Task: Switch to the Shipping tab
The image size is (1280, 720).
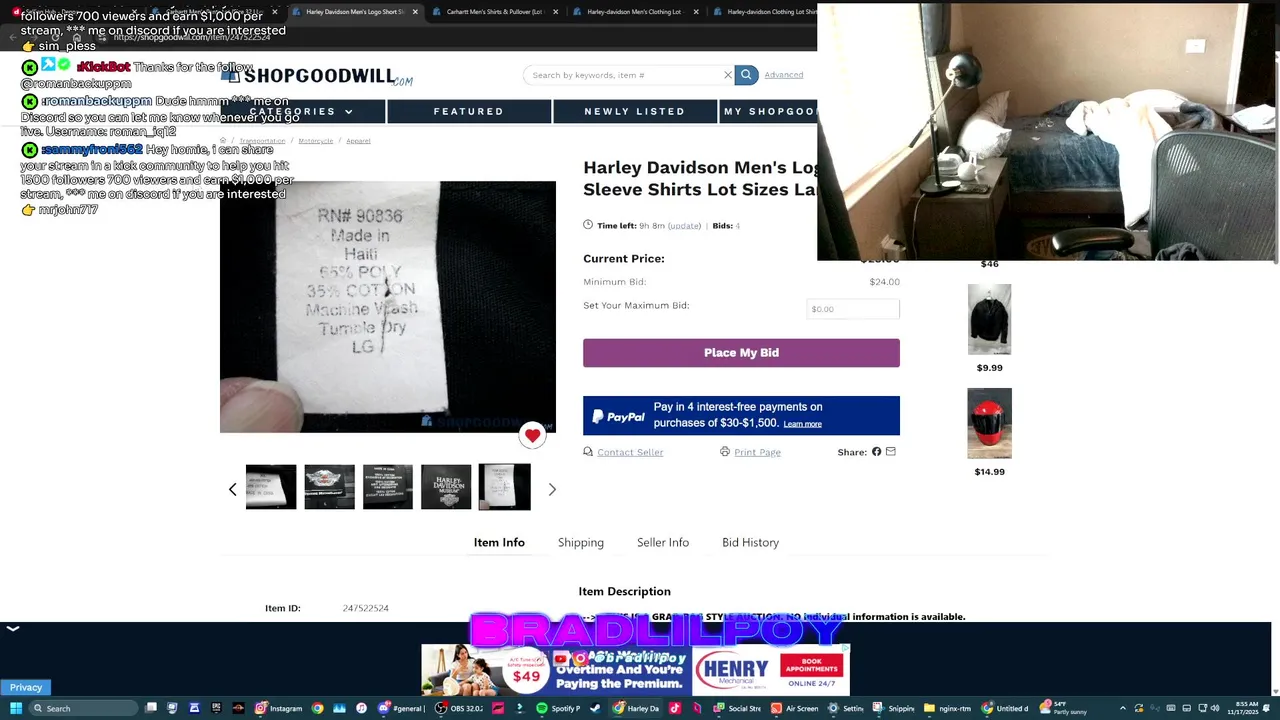Action: tap(581, 542)
